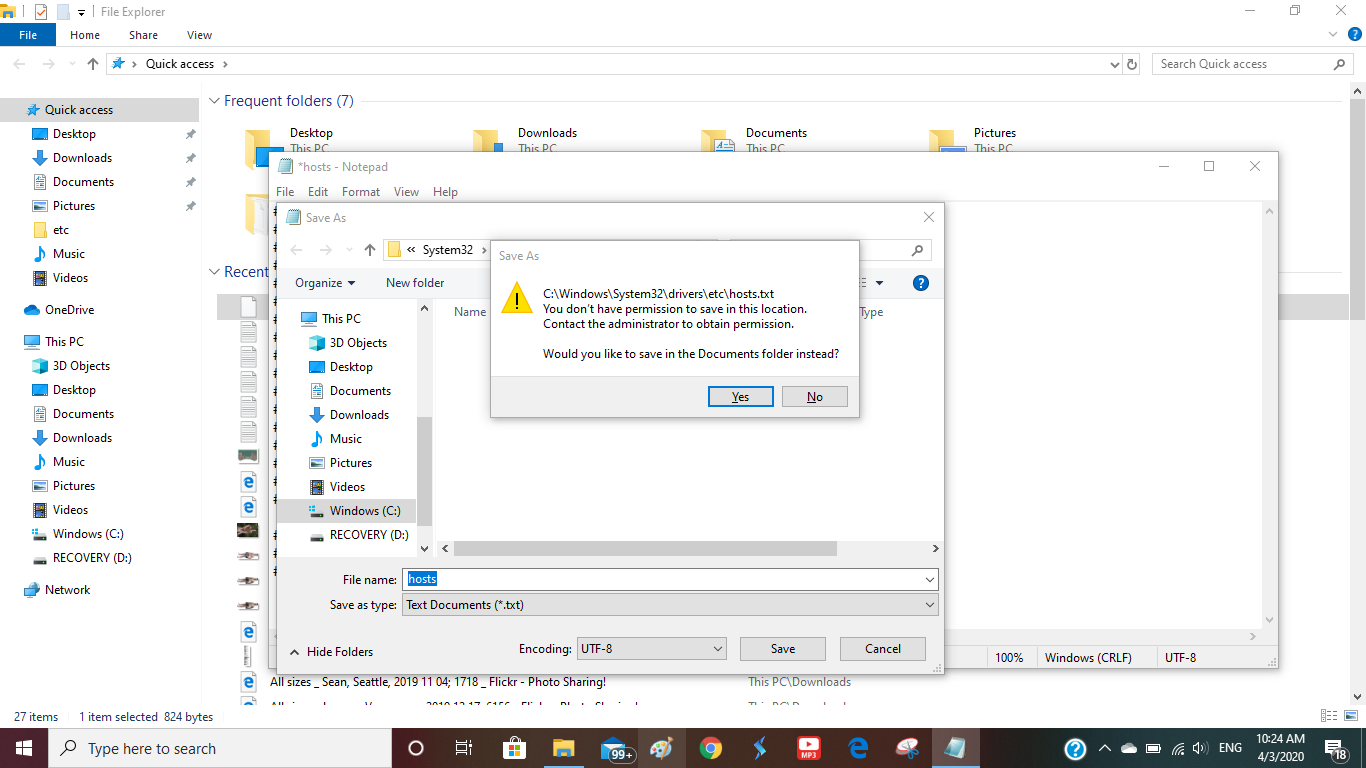
Task: Select Videos in the Save As folder tree
Action: pos(347,487)
